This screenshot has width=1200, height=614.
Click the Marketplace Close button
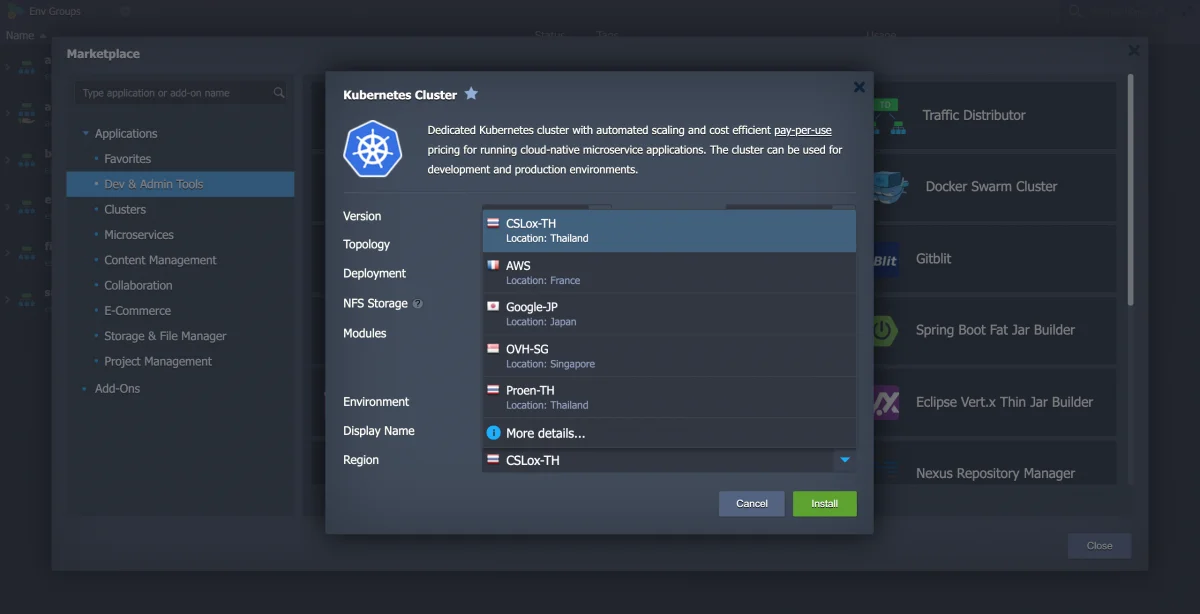coord(1100,546)
